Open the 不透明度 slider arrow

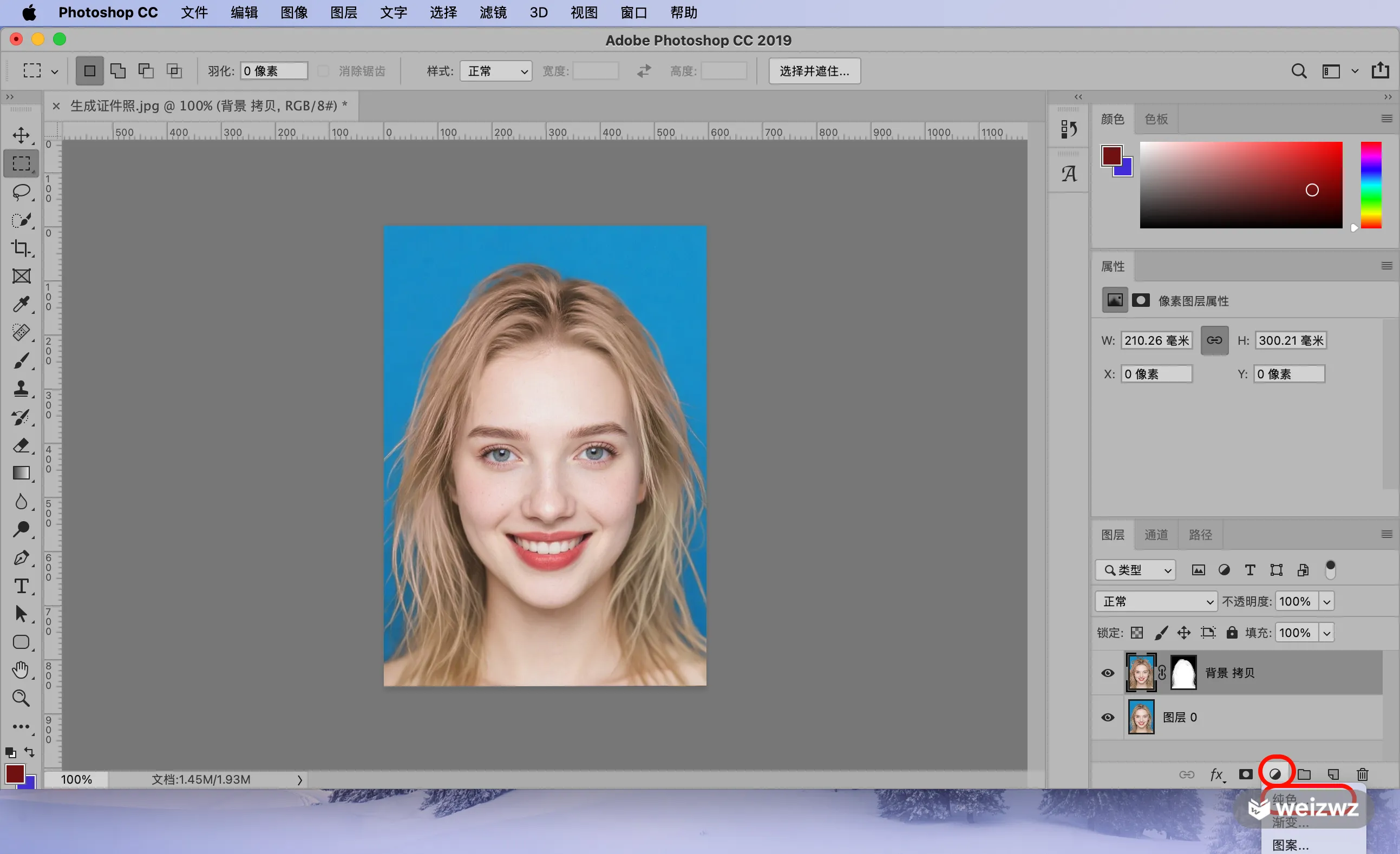click(1327, 601)
